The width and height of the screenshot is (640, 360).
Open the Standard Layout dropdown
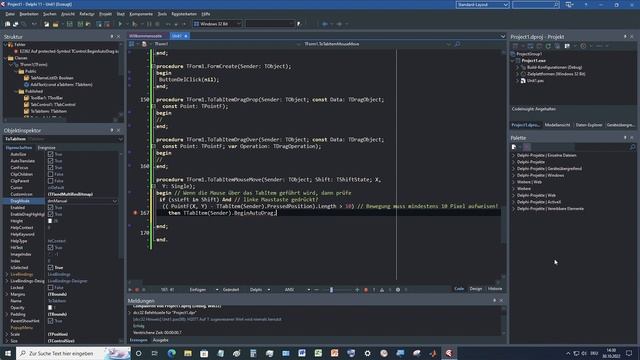[x=505, y=4]
